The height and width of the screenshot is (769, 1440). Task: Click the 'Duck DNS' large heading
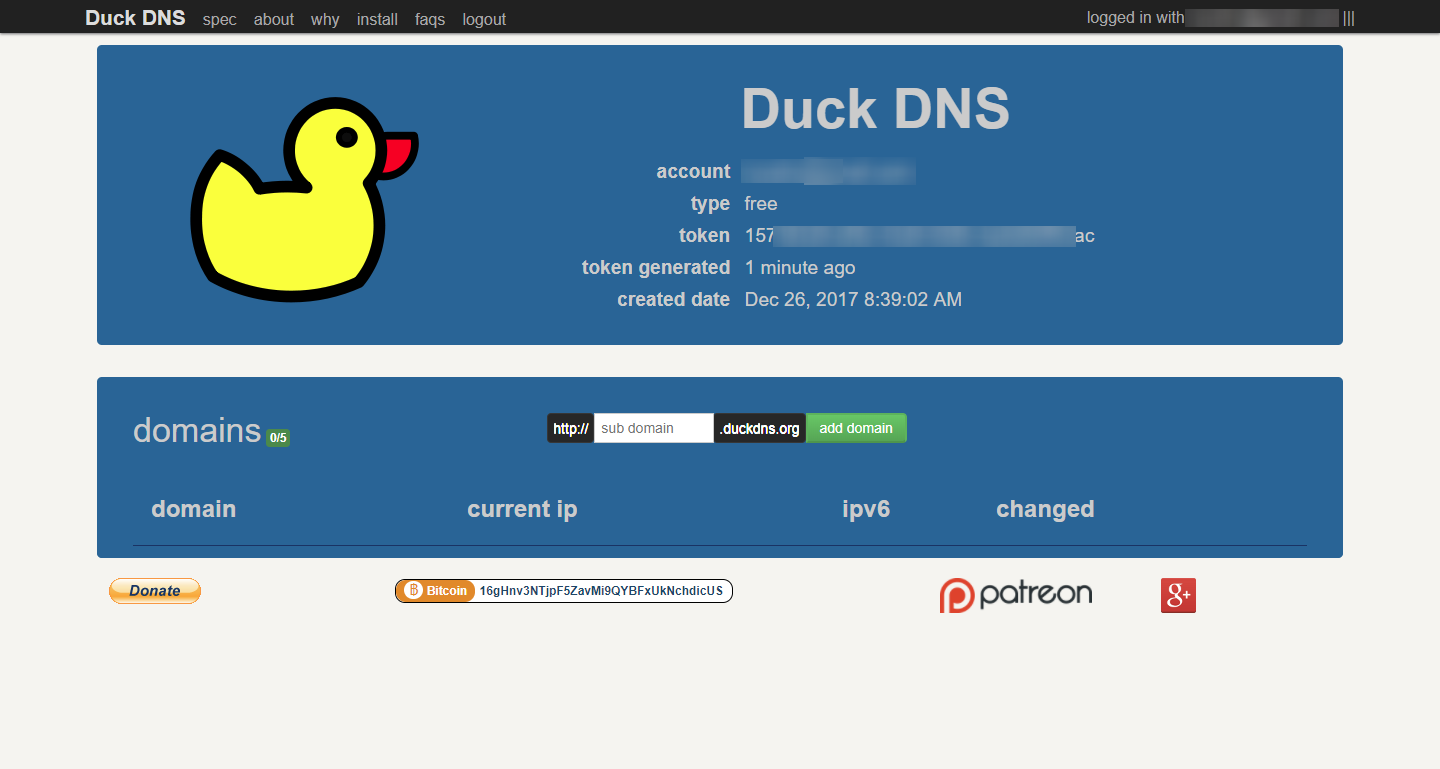875,108
